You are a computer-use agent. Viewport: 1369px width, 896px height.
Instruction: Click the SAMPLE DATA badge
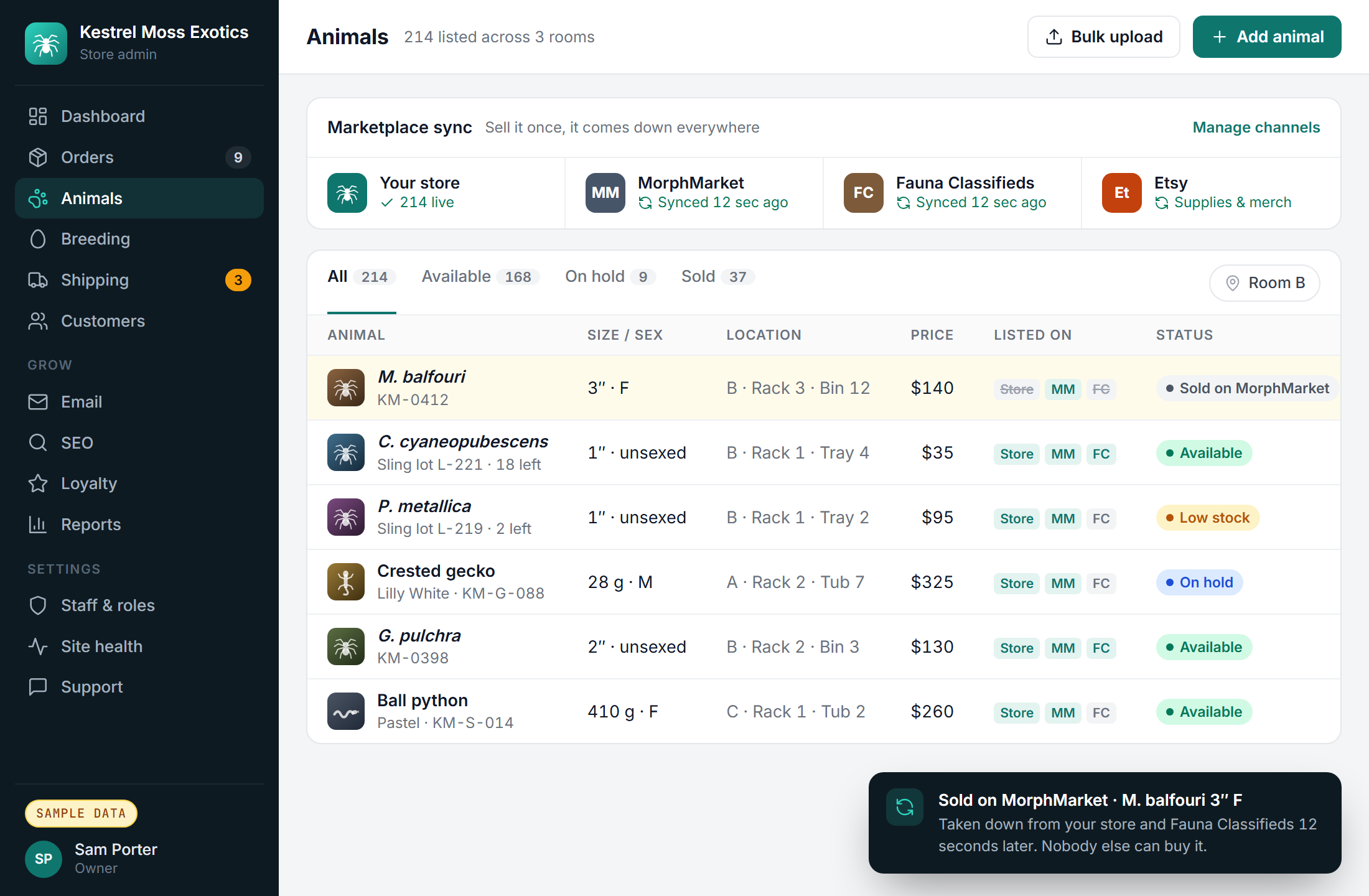(81, 814)
